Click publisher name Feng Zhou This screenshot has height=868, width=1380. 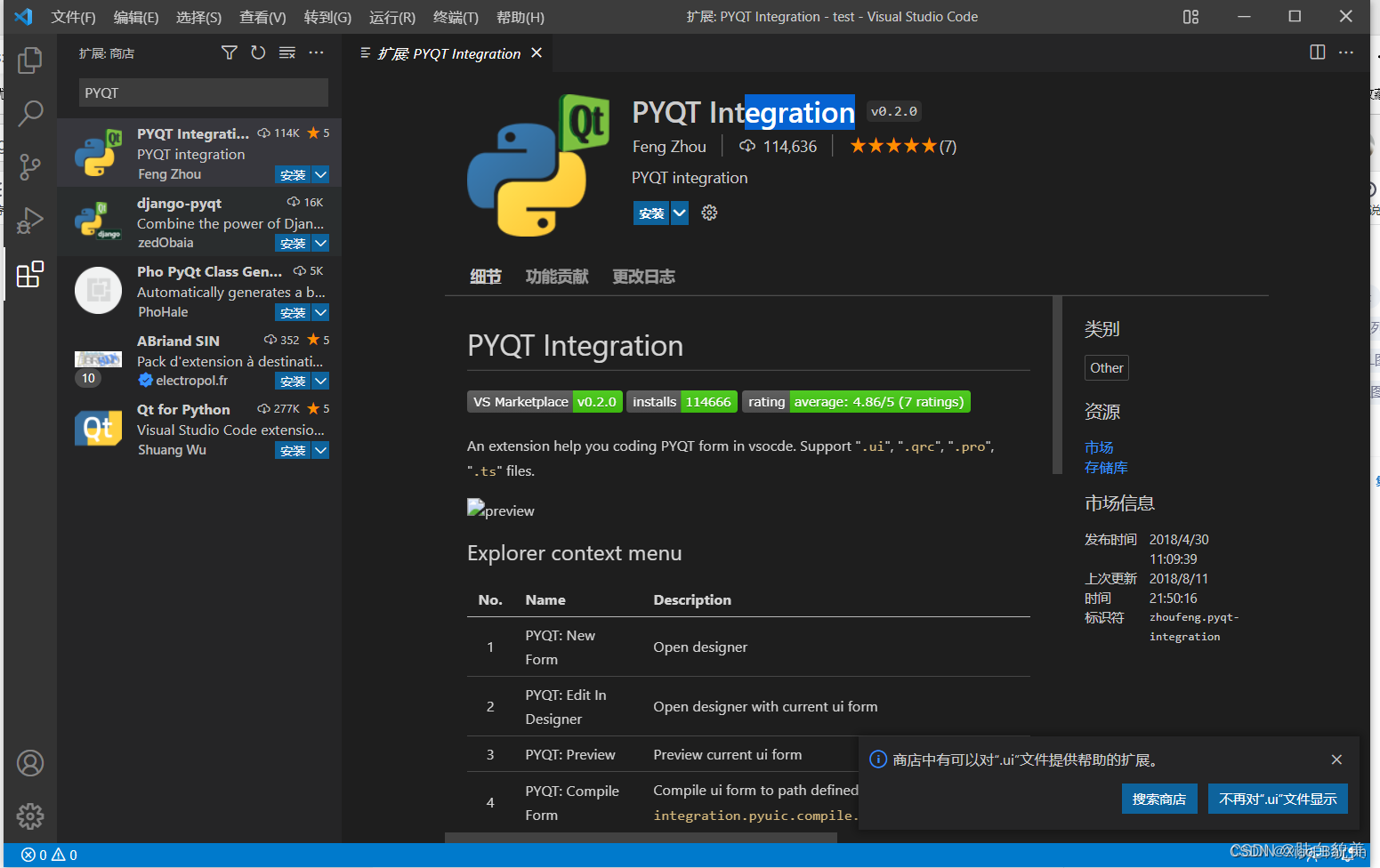[669, 146]
